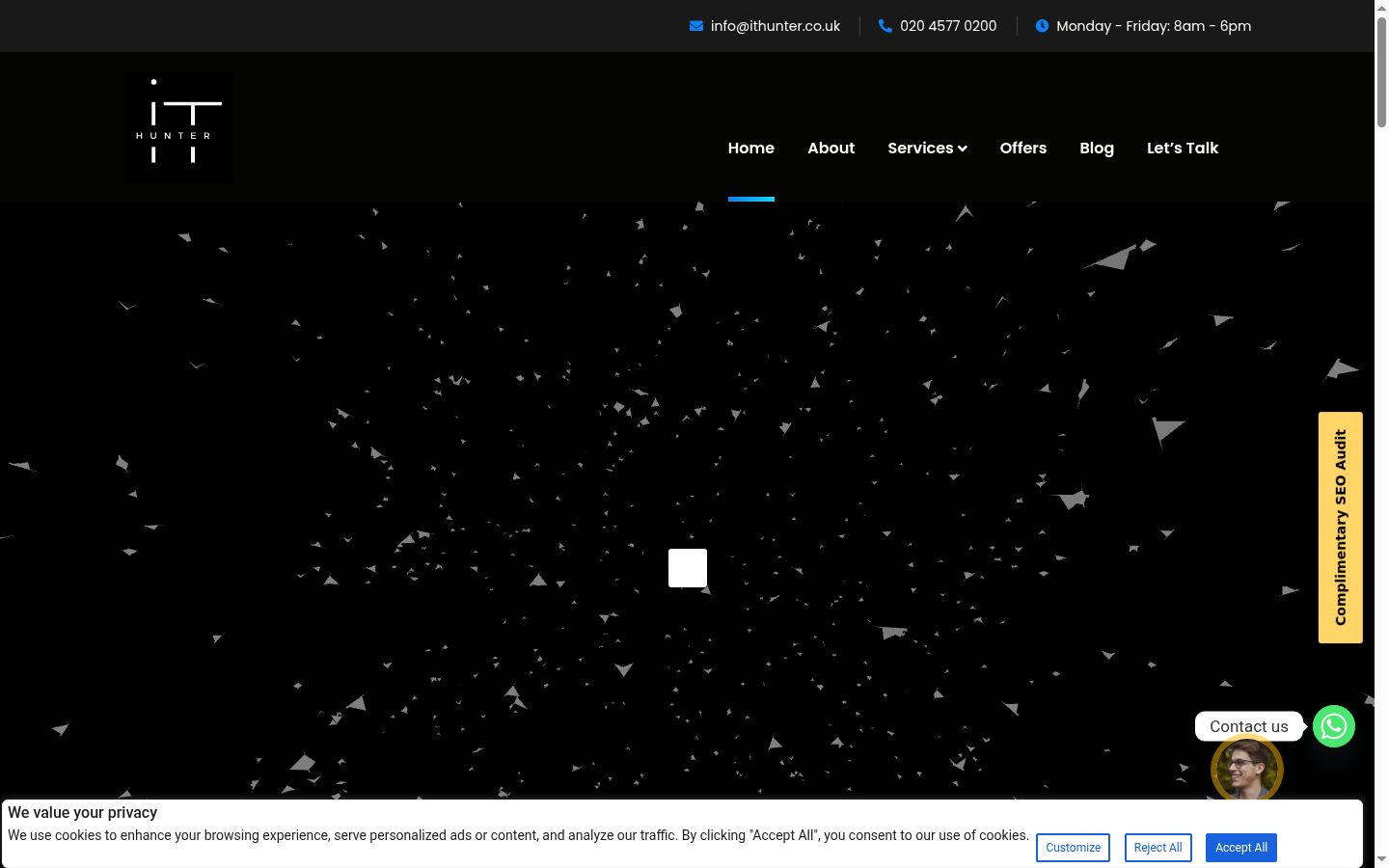The image size is (1389, 868).
Task: Click the clock opening-hours icon
Action: click(1042, 26)
